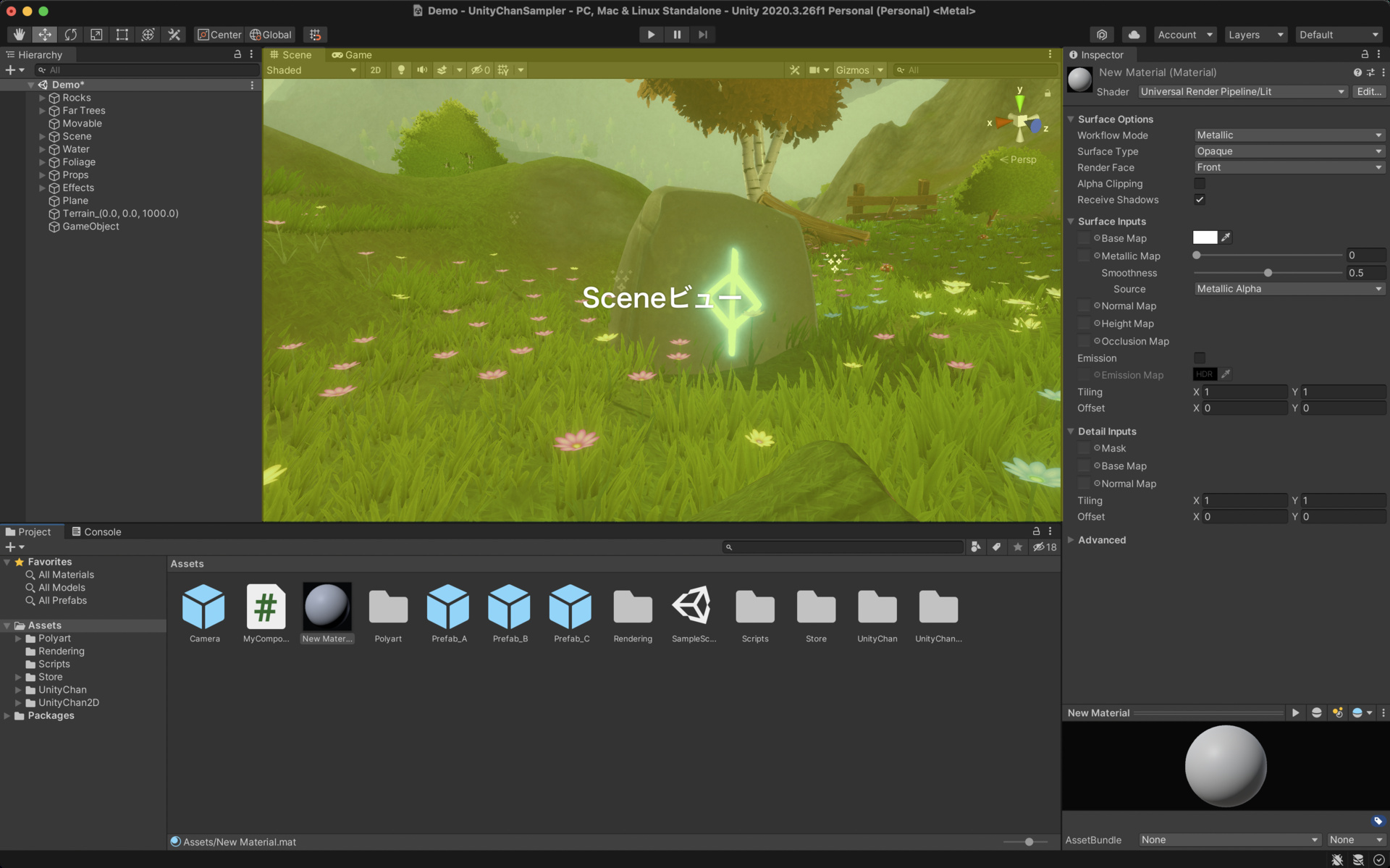Click the Pause button
The width and height of the screenshot is (1390, 868).
tap(677, 35)
